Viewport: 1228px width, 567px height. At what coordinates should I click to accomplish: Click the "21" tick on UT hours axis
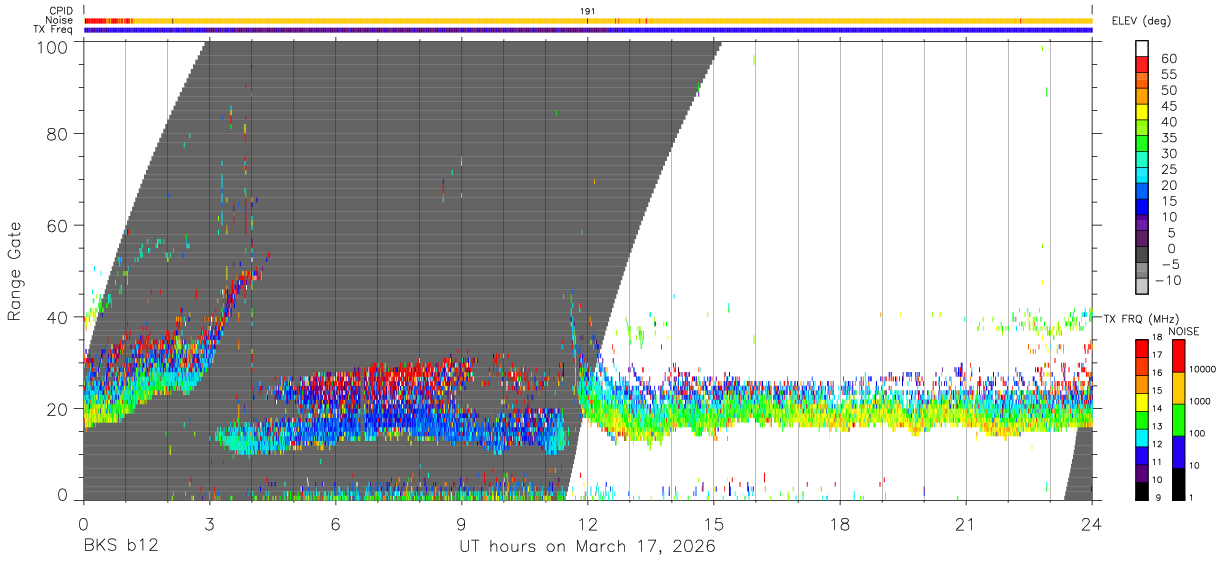point(966,524)
